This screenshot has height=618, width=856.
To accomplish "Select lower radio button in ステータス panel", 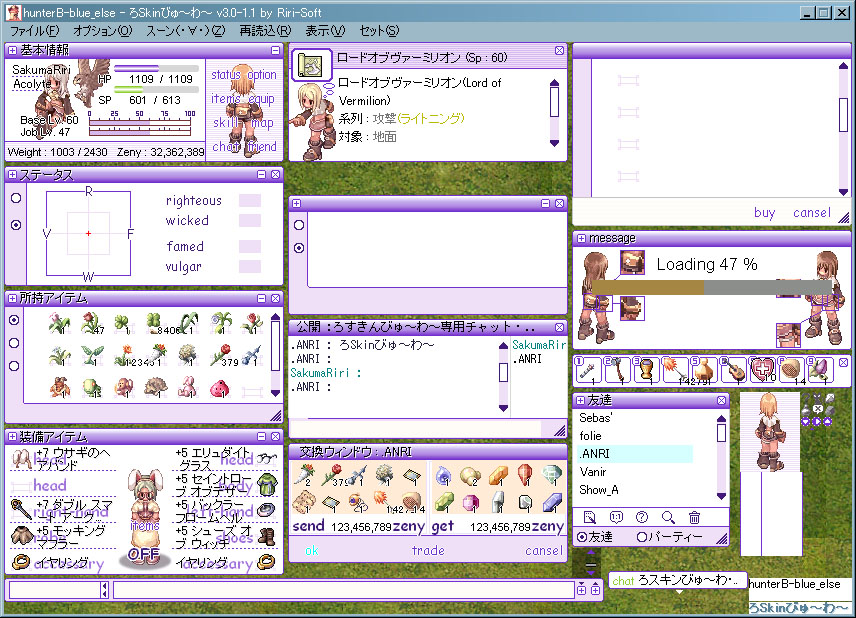I will (x=16, y=224).
